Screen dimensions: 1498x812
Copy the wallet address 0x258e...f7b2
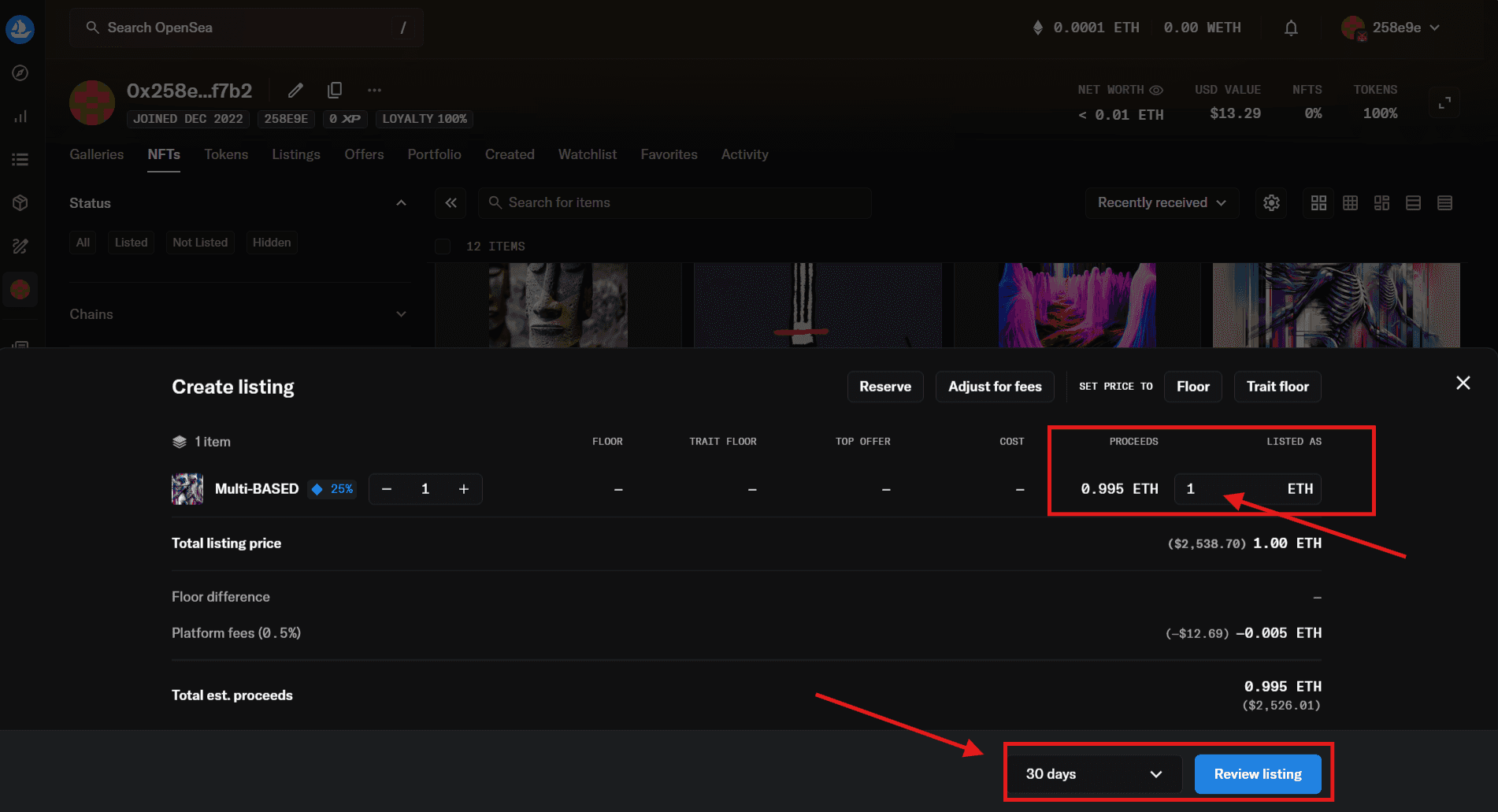335,91
